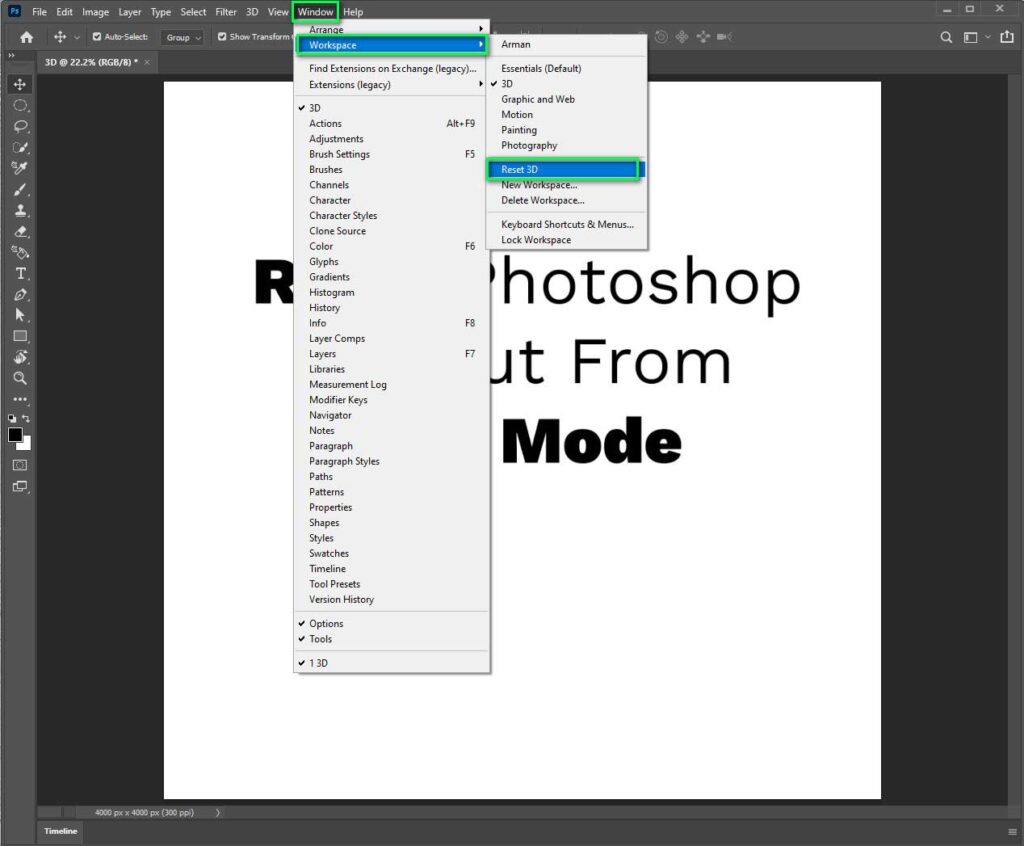Toggle Show Transform Controls checkbox
This screenshot has width=1024, height=846.
(222, 37)
